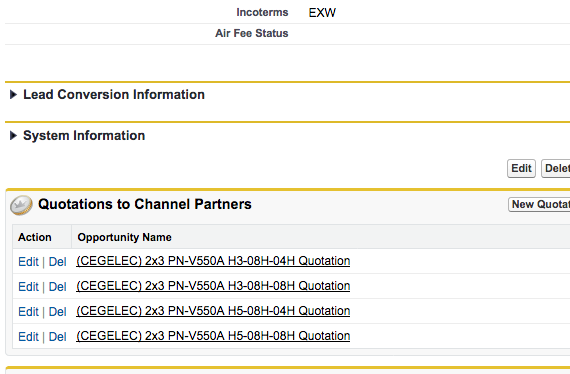This screenshot has height=374, width=570.
Task: Delete the H3-08H-04H quotation row
Action: (x=57, y=262)
